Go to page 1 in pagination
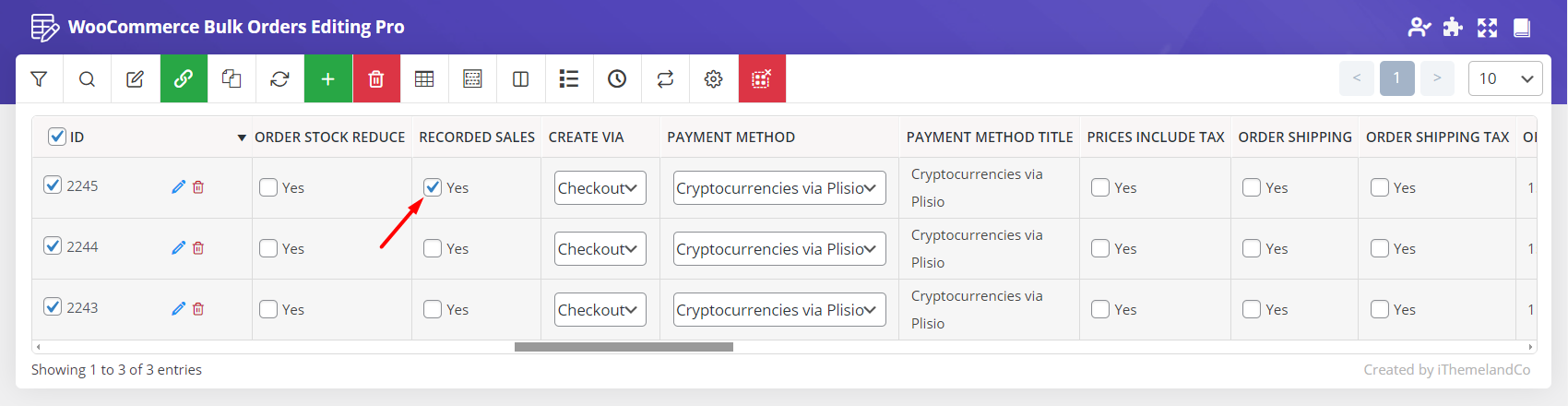The width and height of the screenshot is (1568, 406). click(1396, 78)
